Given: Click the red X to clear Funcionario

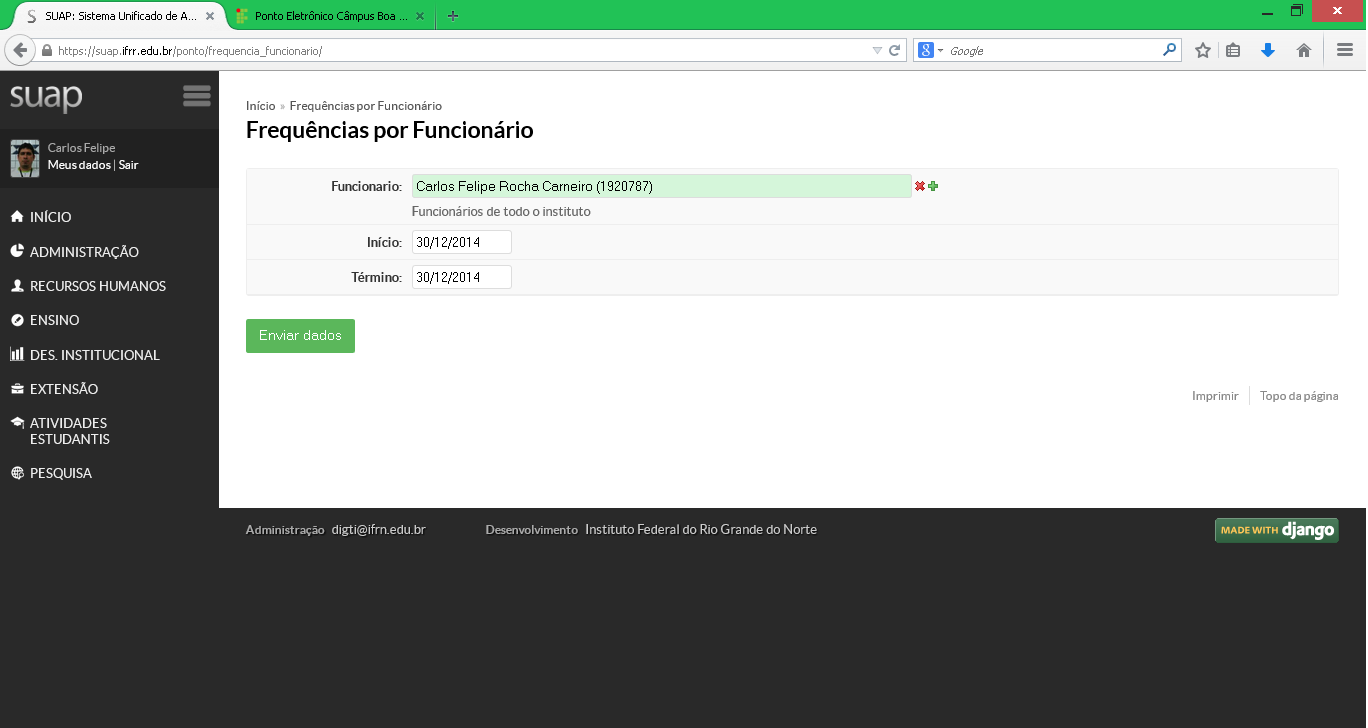Looking at the screenshot, I should click(x=920, y=186).
